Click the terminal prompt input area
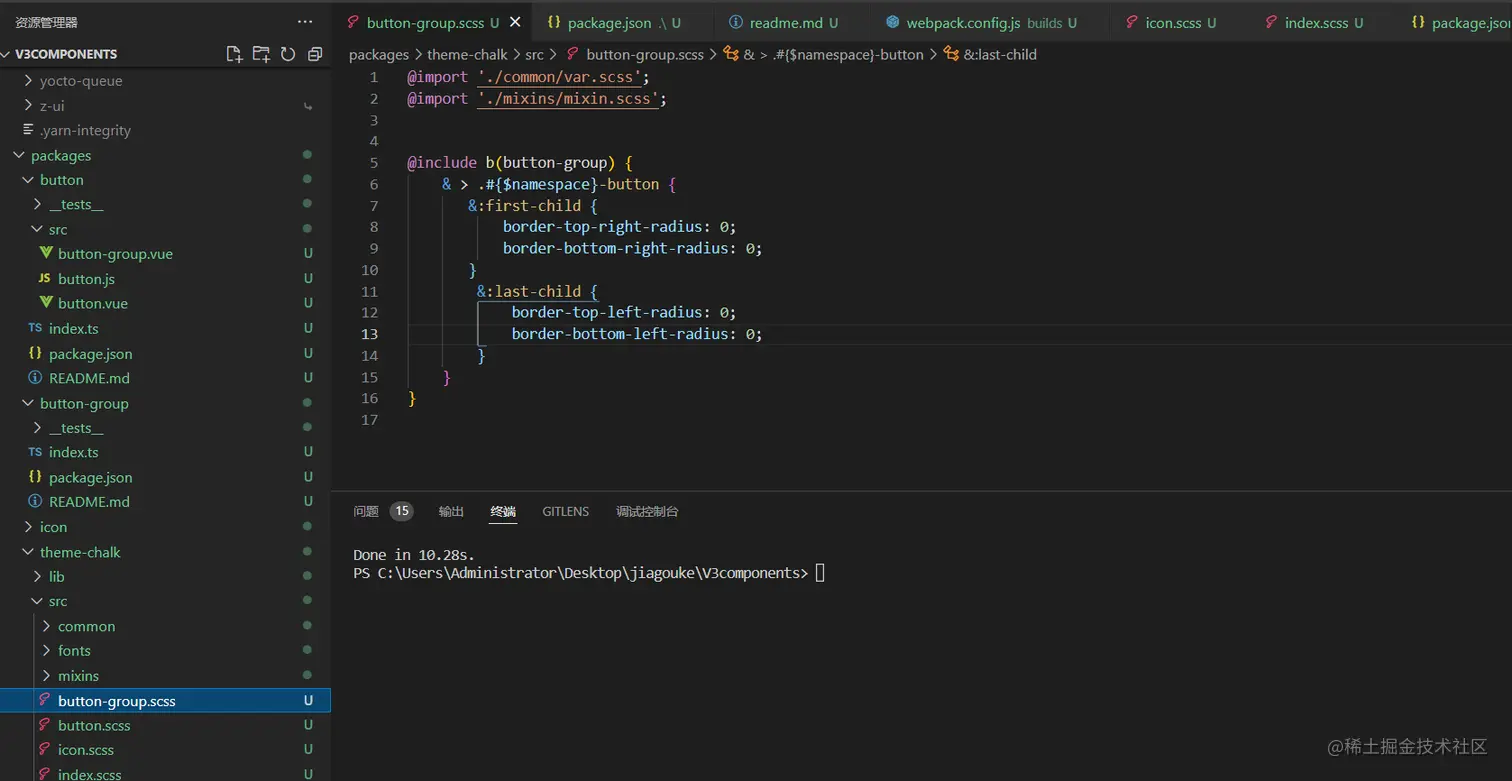The image size is (1512, 781). pos(820,573)
